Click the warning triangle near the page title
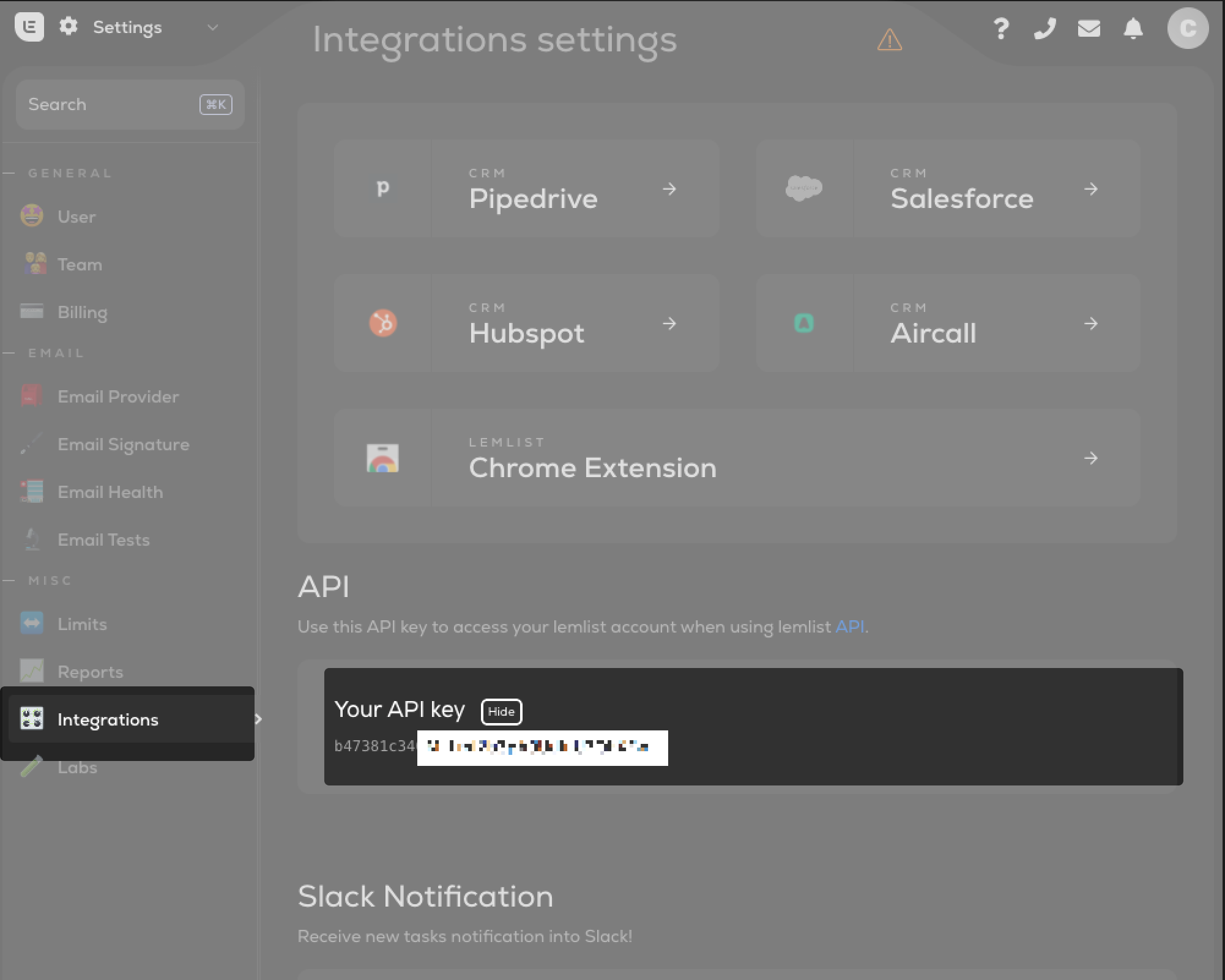The width and height of the screenshot is (1225, 980). [x=888, y=40]
